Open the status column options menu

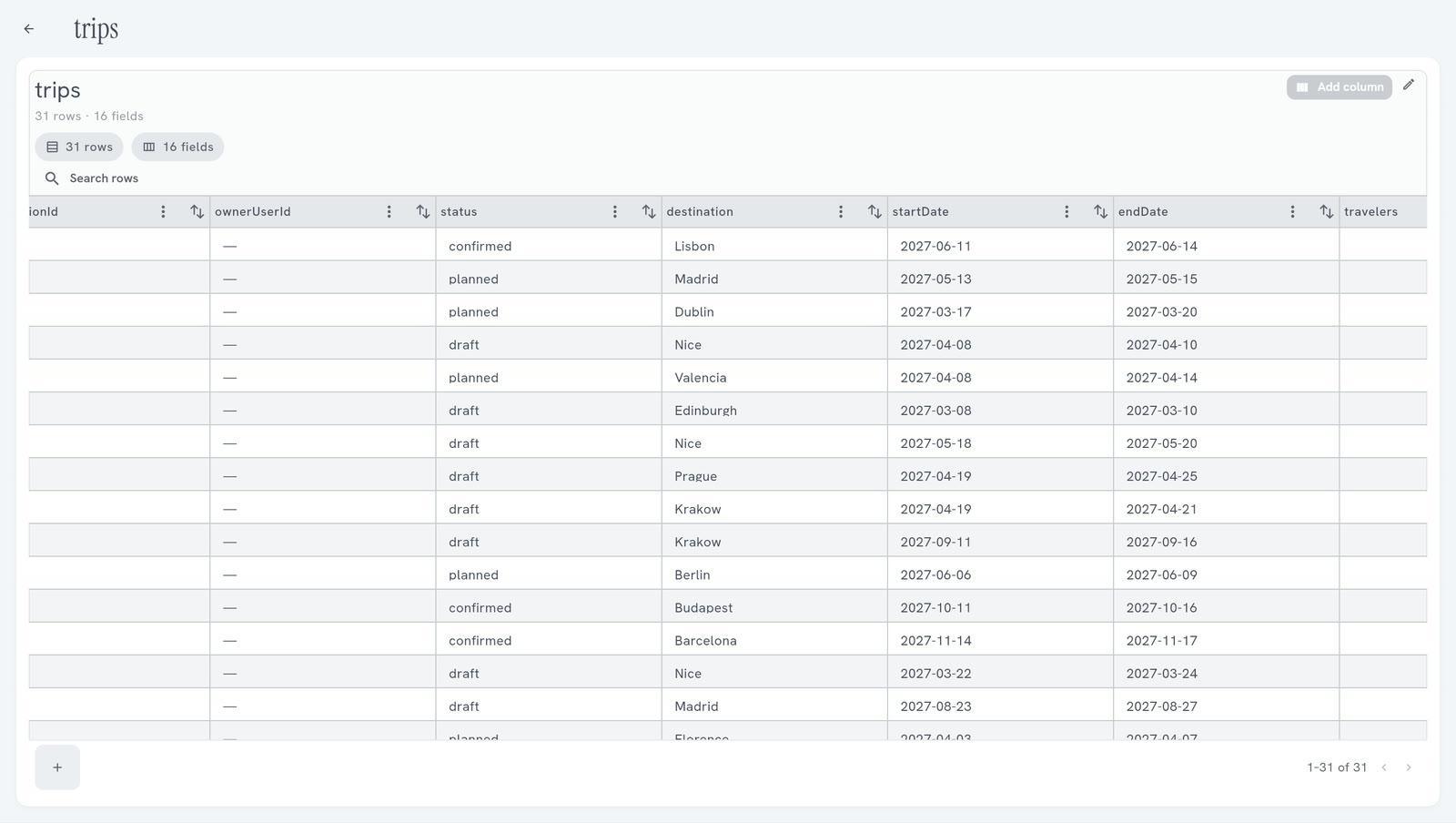(x=615, y=212)
